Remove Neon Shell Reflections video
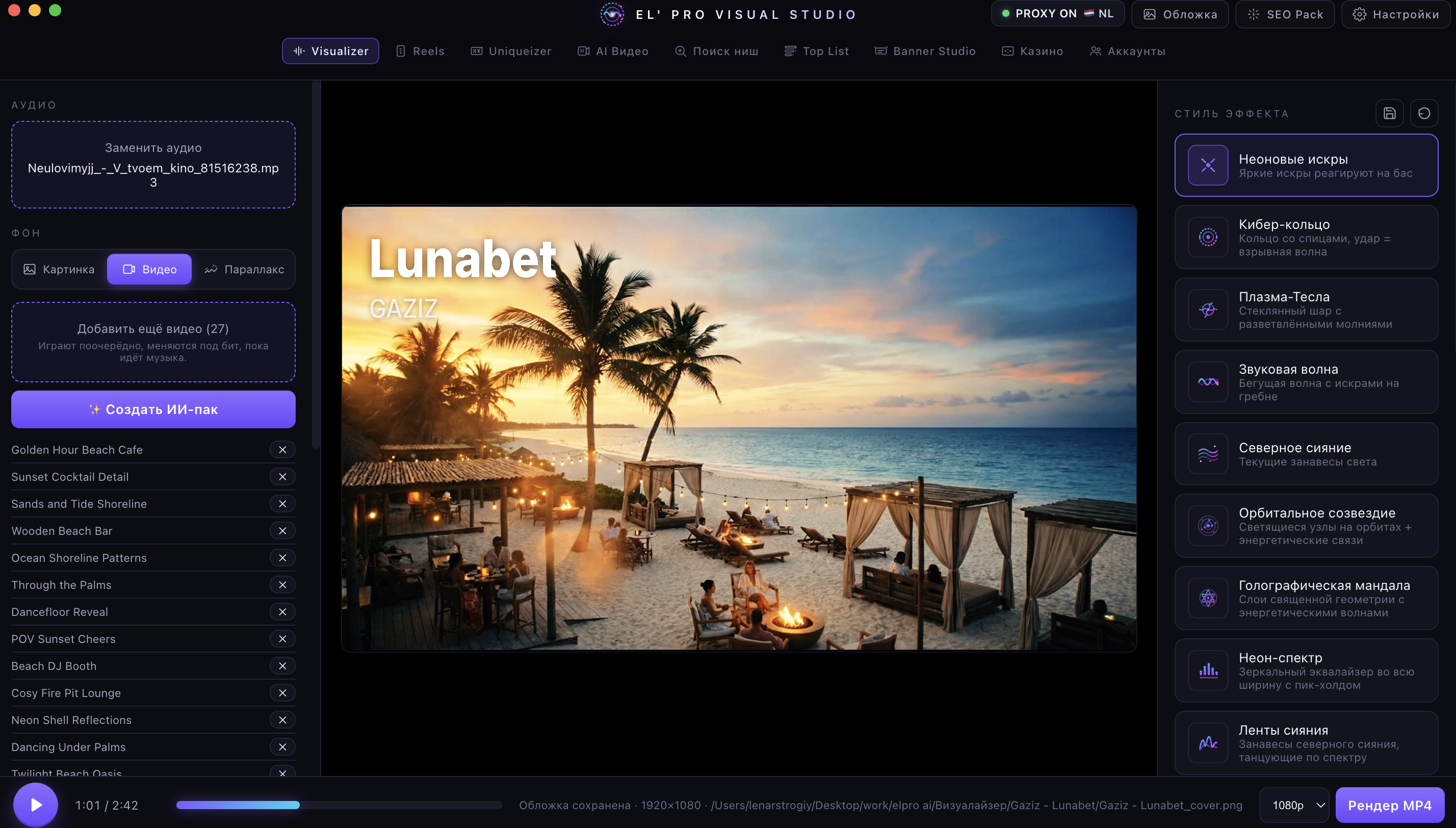 (x=282, y=720)
